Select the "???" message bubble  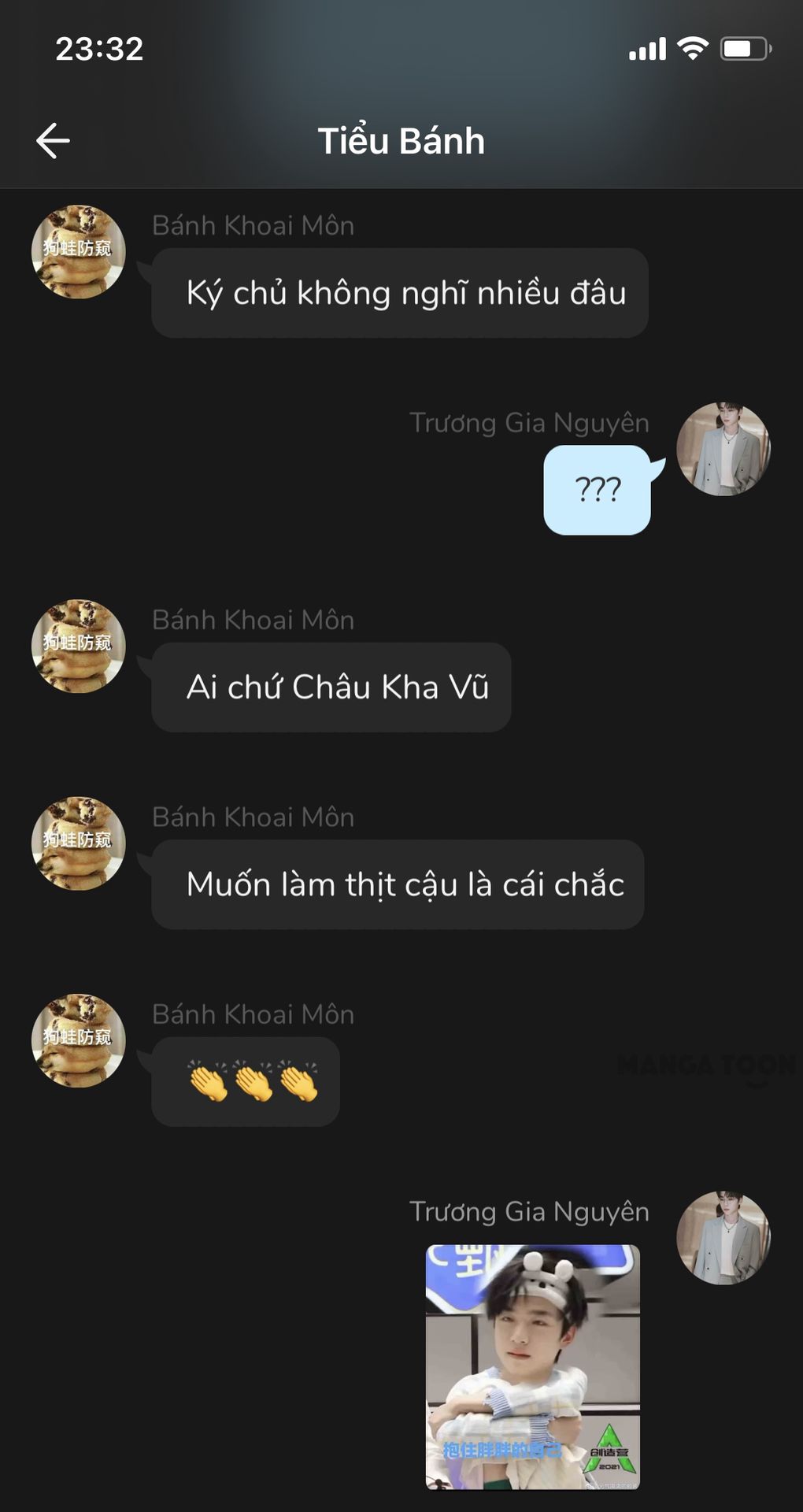pos(598,490)
